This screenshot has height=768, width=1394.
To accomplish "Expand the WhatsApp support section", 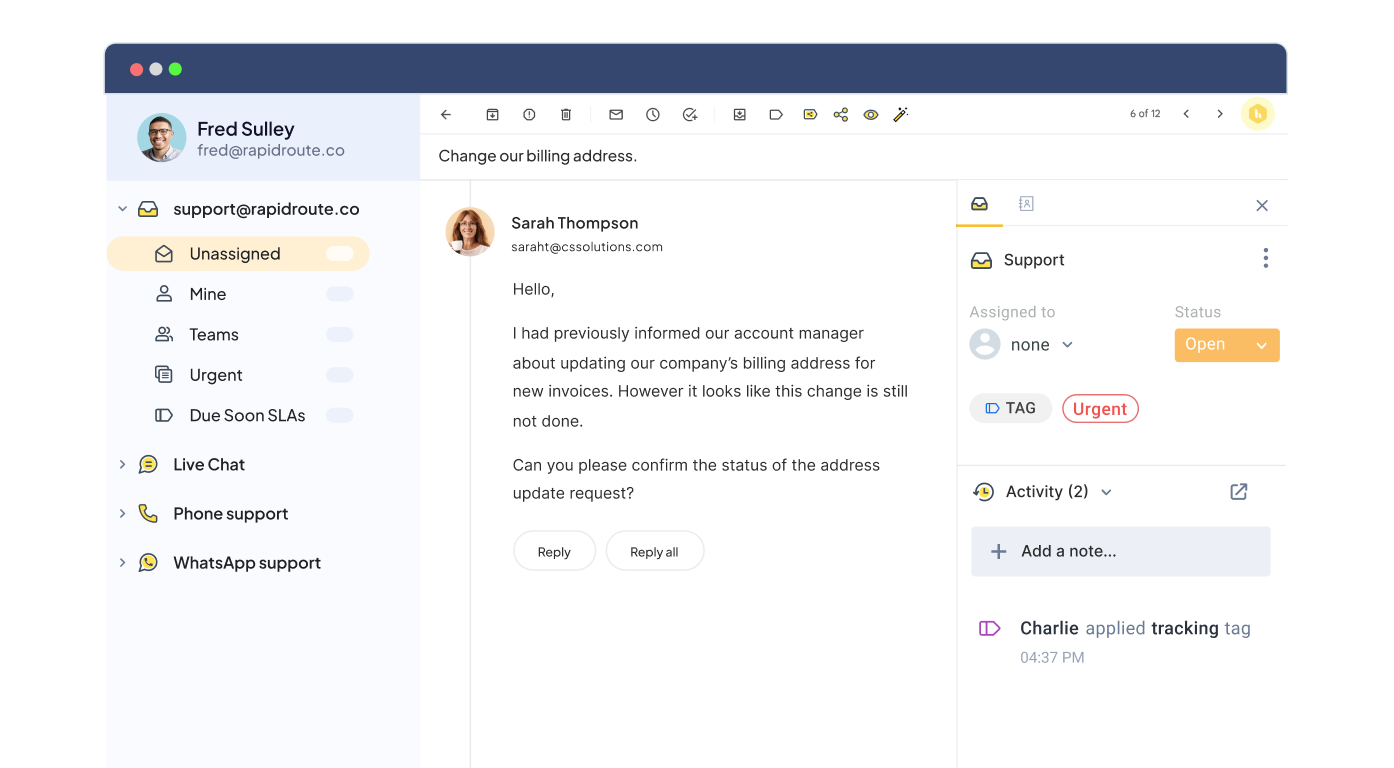I will pos(122,562).
